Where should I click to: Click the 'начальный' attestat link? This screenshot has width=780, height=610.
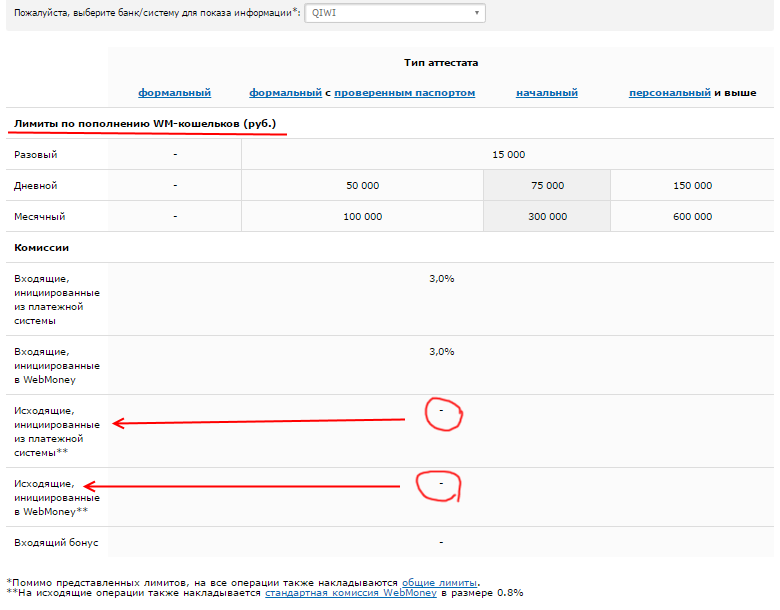coord(547,93)
